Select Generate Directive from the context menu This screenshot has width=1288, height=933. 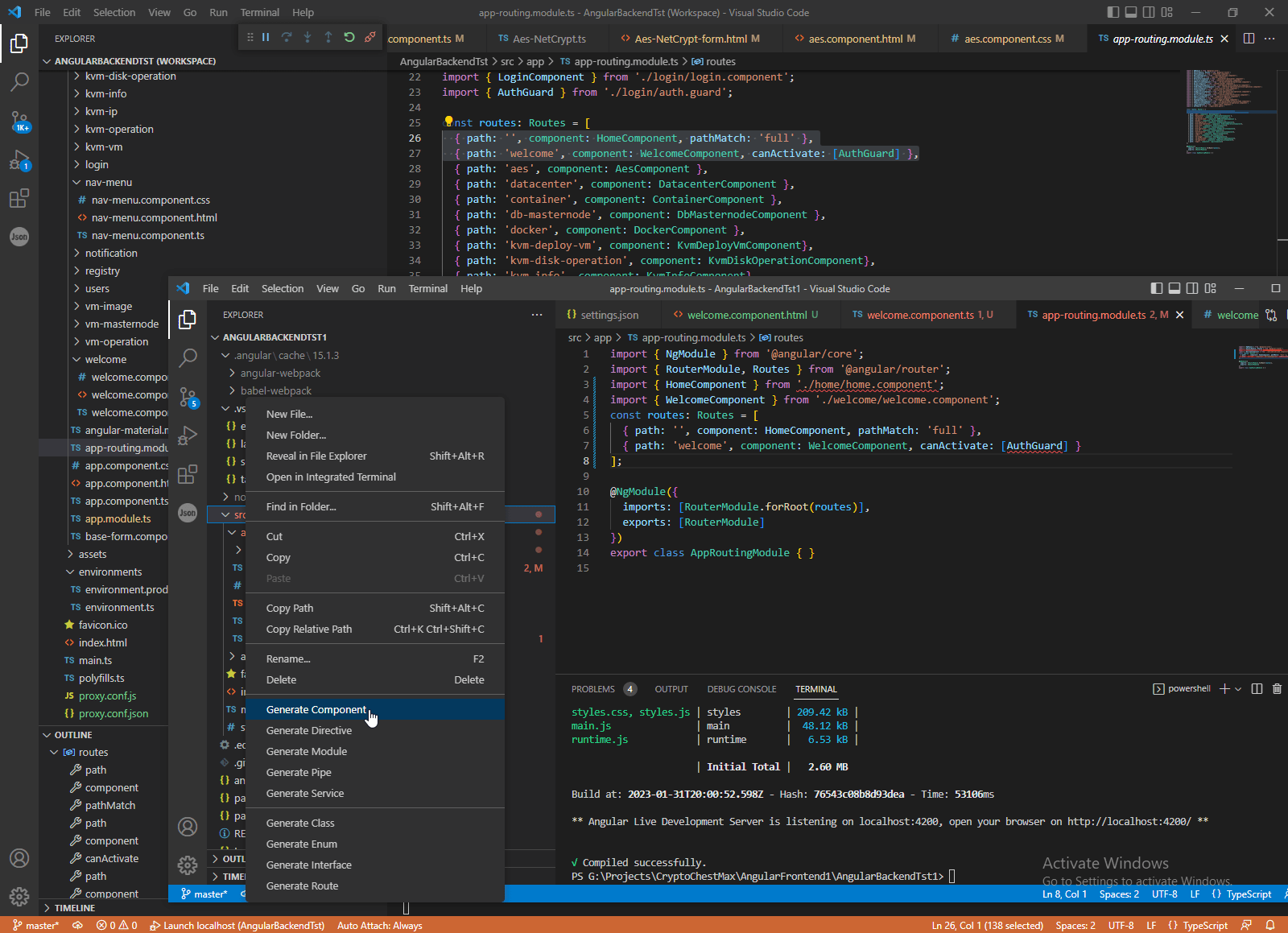click(308, 730)
